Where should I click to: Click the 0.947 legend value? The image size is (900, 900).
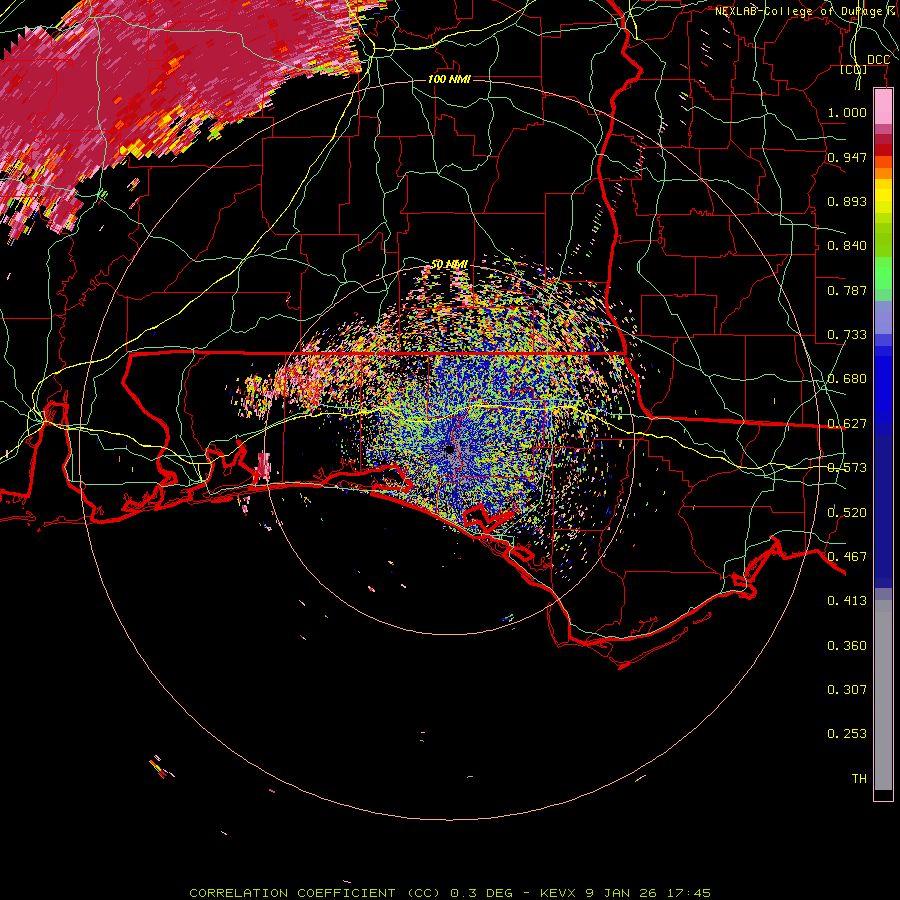click(847, 157)
